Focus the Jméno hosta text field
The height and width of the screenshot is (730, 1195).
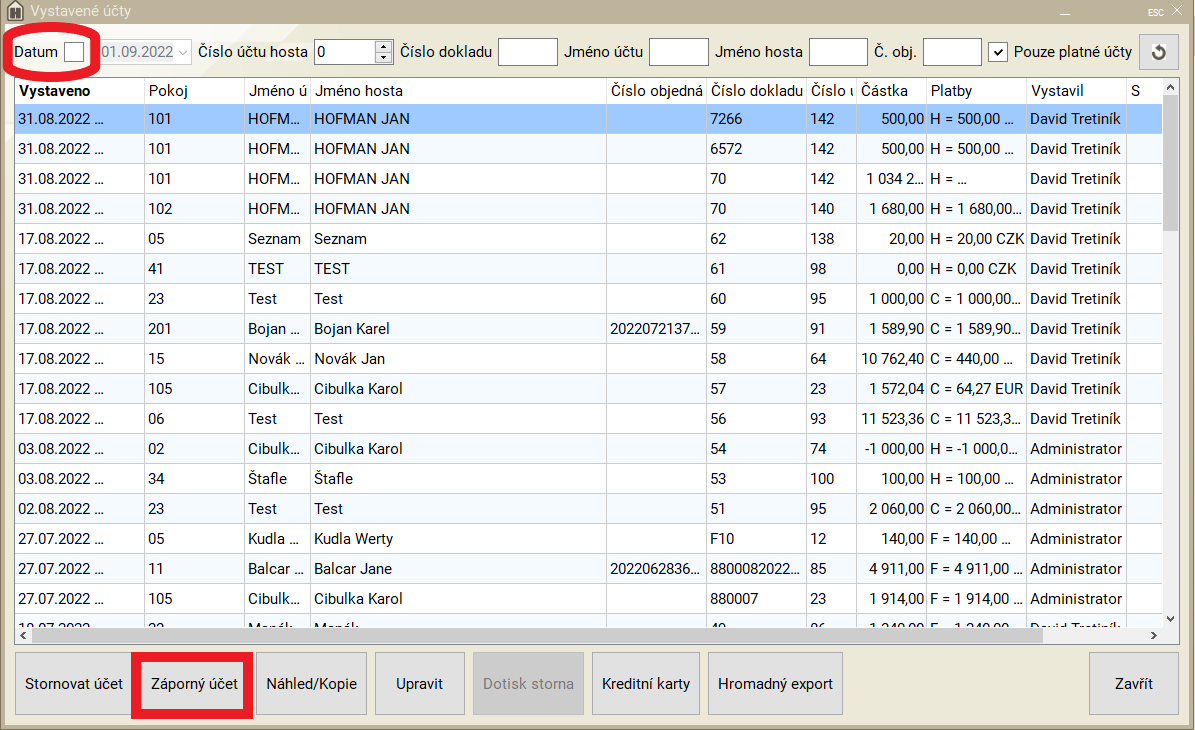click(x=837, y=52)
